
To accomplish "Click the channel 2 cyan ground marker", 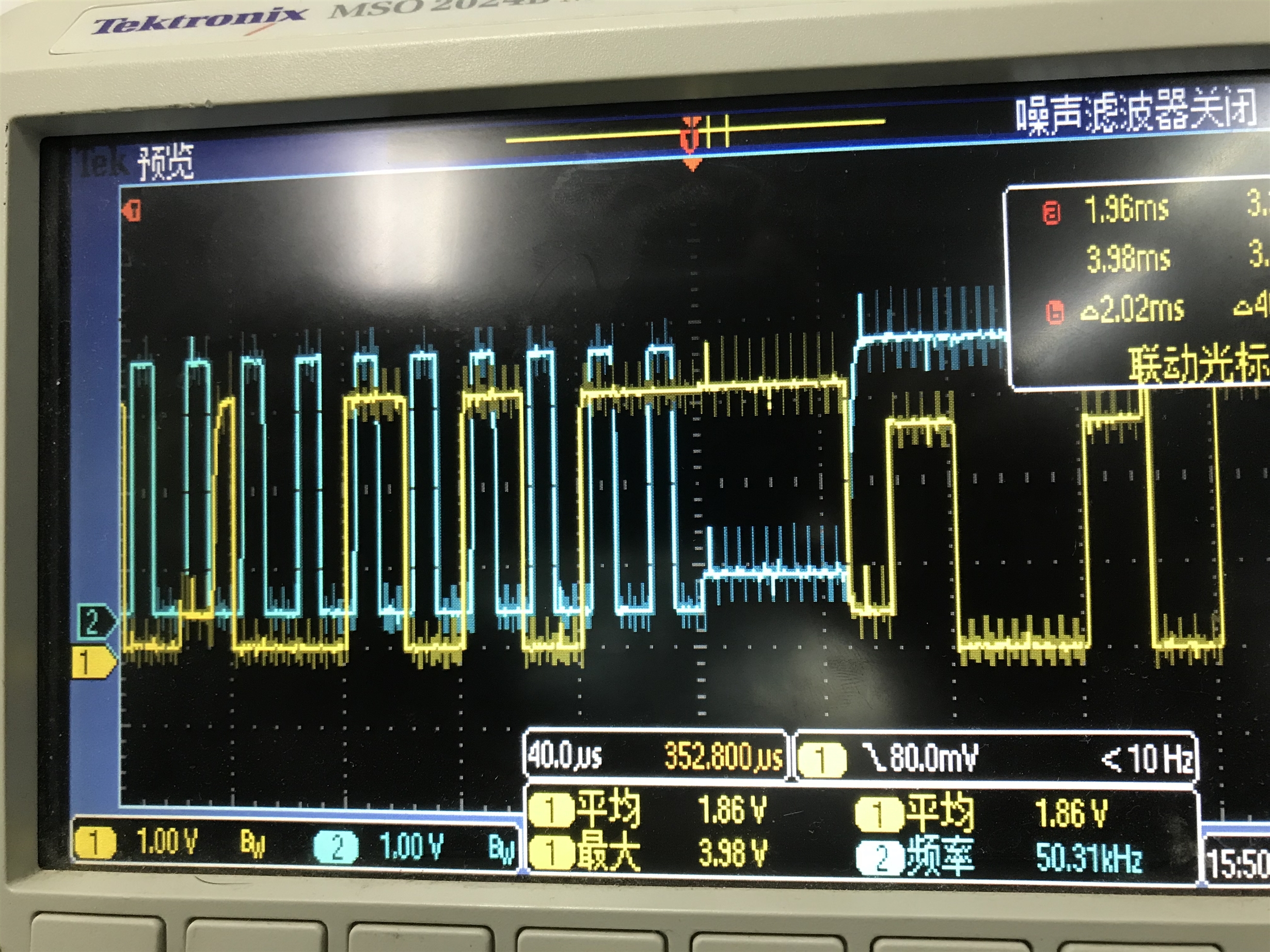I will pos(94,623).
